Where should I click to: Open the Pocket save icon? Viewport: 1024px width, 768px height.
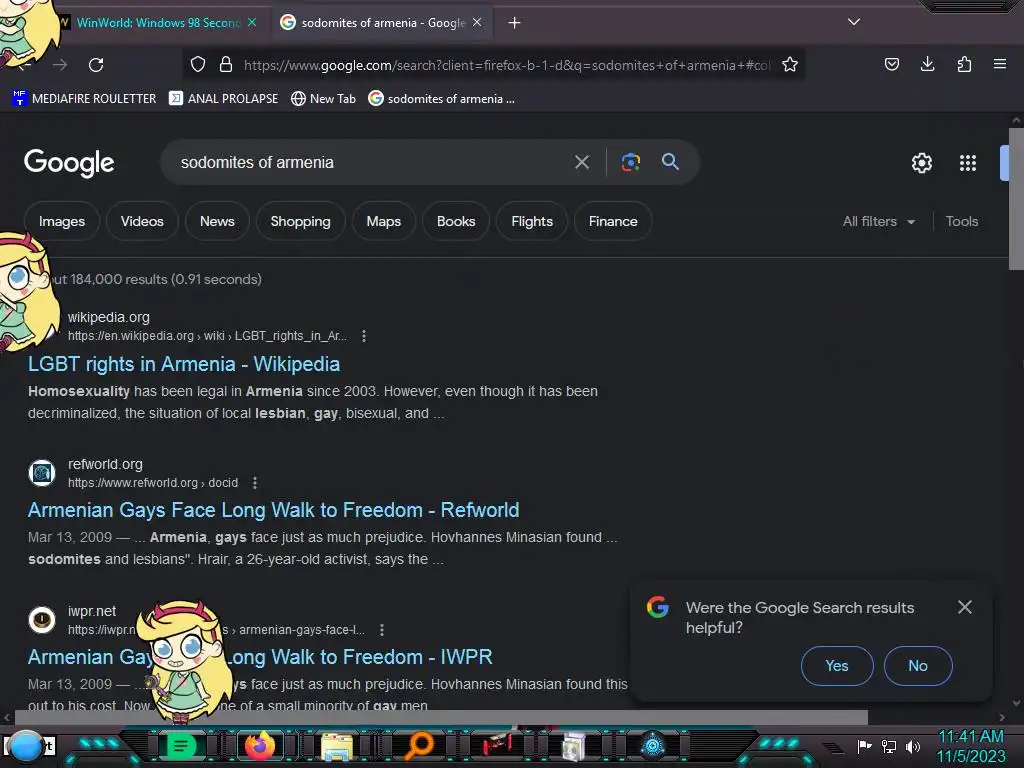[x=891, y=64]
